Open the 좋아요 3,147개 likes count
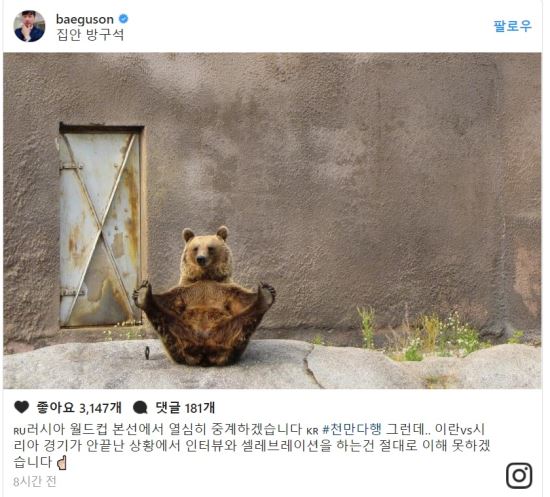The width and height of the screenshot is (550, 497). [79, 408]
